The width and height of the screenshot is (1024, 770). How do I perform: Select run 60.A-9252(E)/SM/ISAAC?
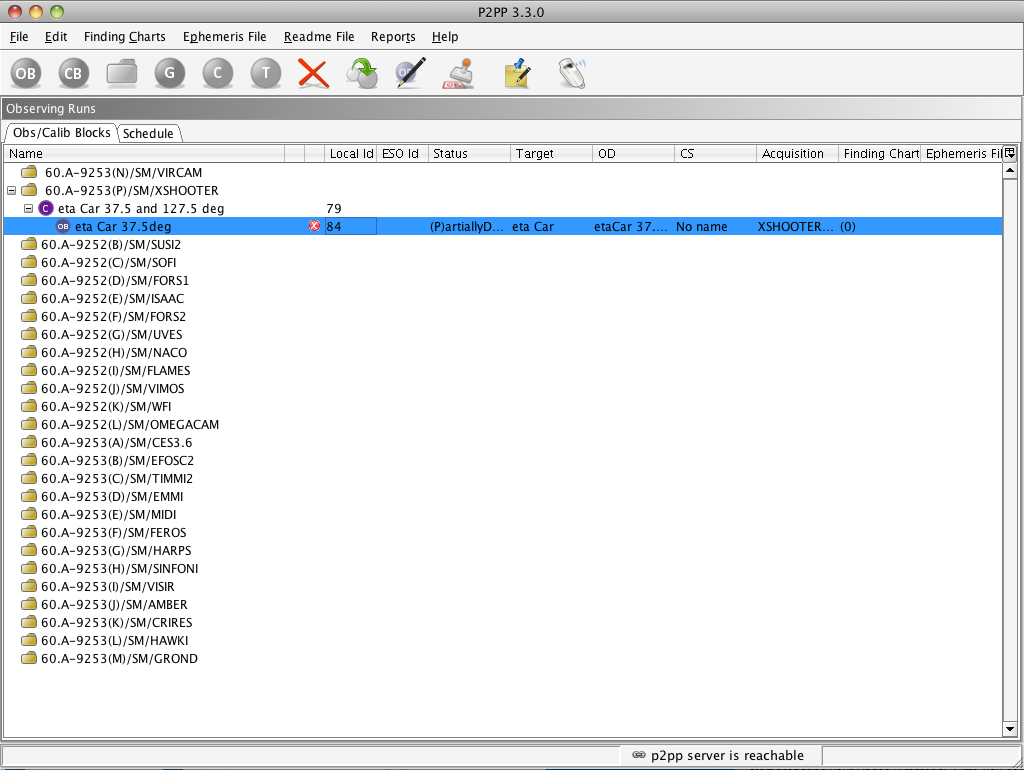[112, 298]
